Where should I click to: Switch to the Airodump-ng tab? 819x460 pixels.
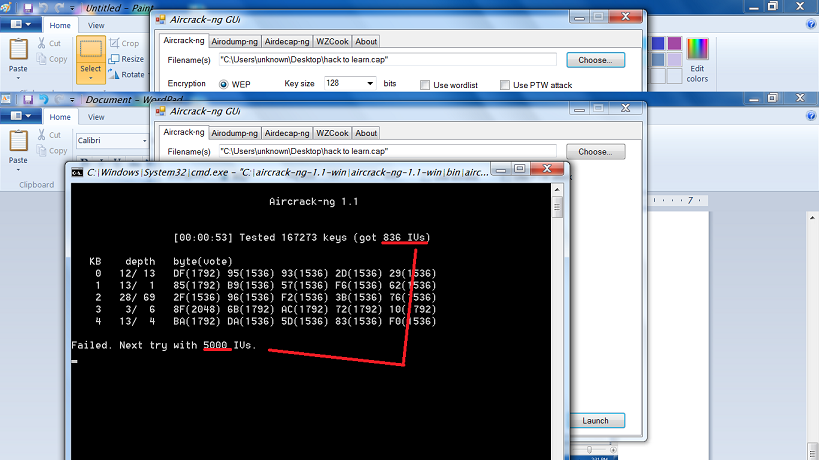[x=235, y=41]
